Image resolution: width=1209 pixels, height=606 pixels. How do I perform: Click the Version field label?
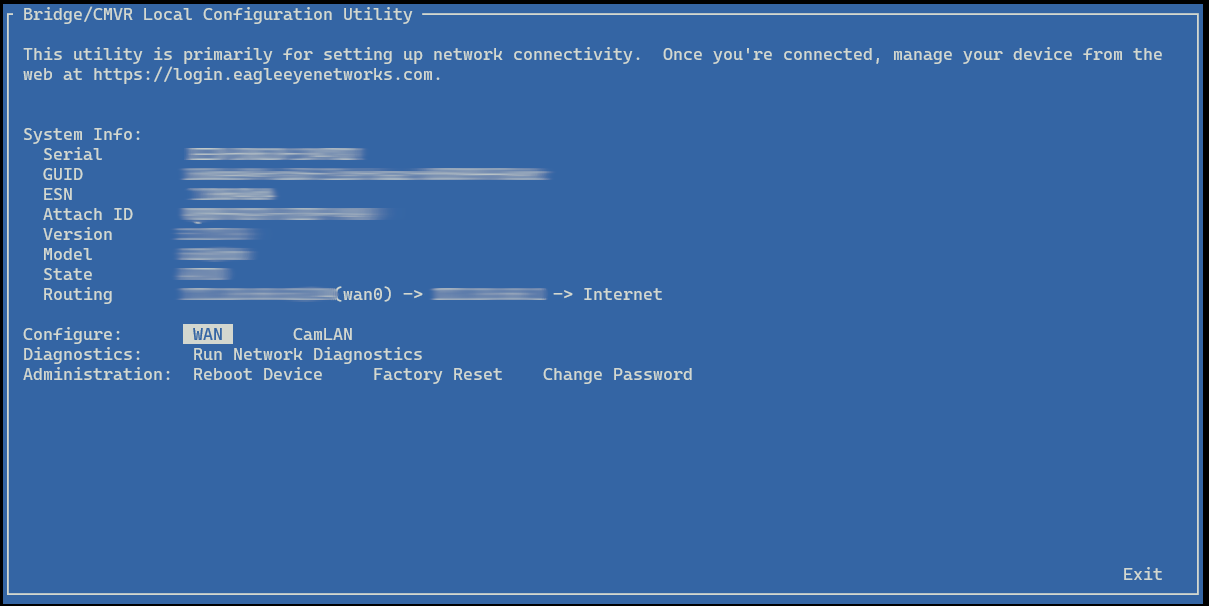78,234
